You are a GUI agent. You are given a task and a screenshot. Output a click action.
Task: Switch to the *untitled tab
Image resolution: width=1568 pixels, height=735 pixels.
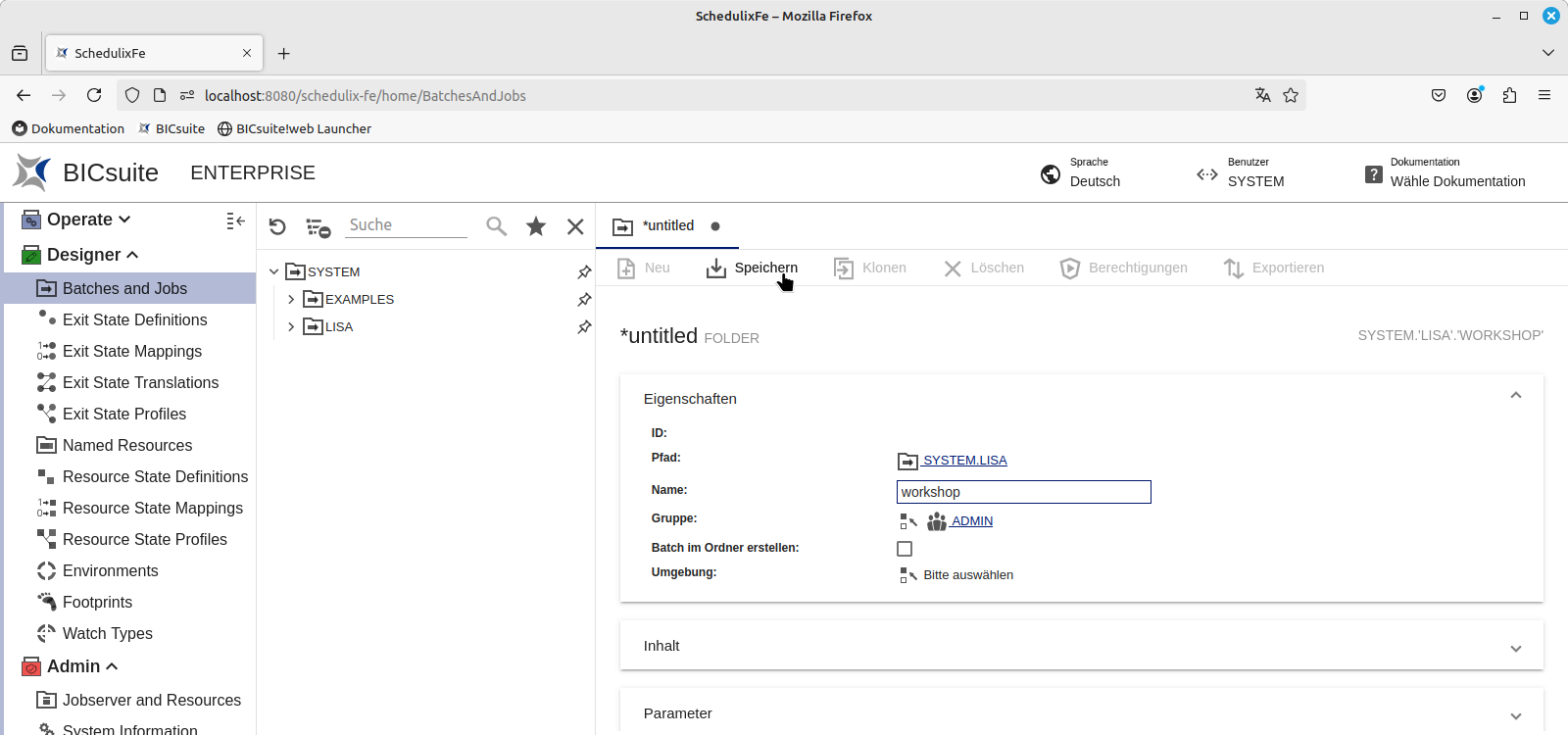668,225
